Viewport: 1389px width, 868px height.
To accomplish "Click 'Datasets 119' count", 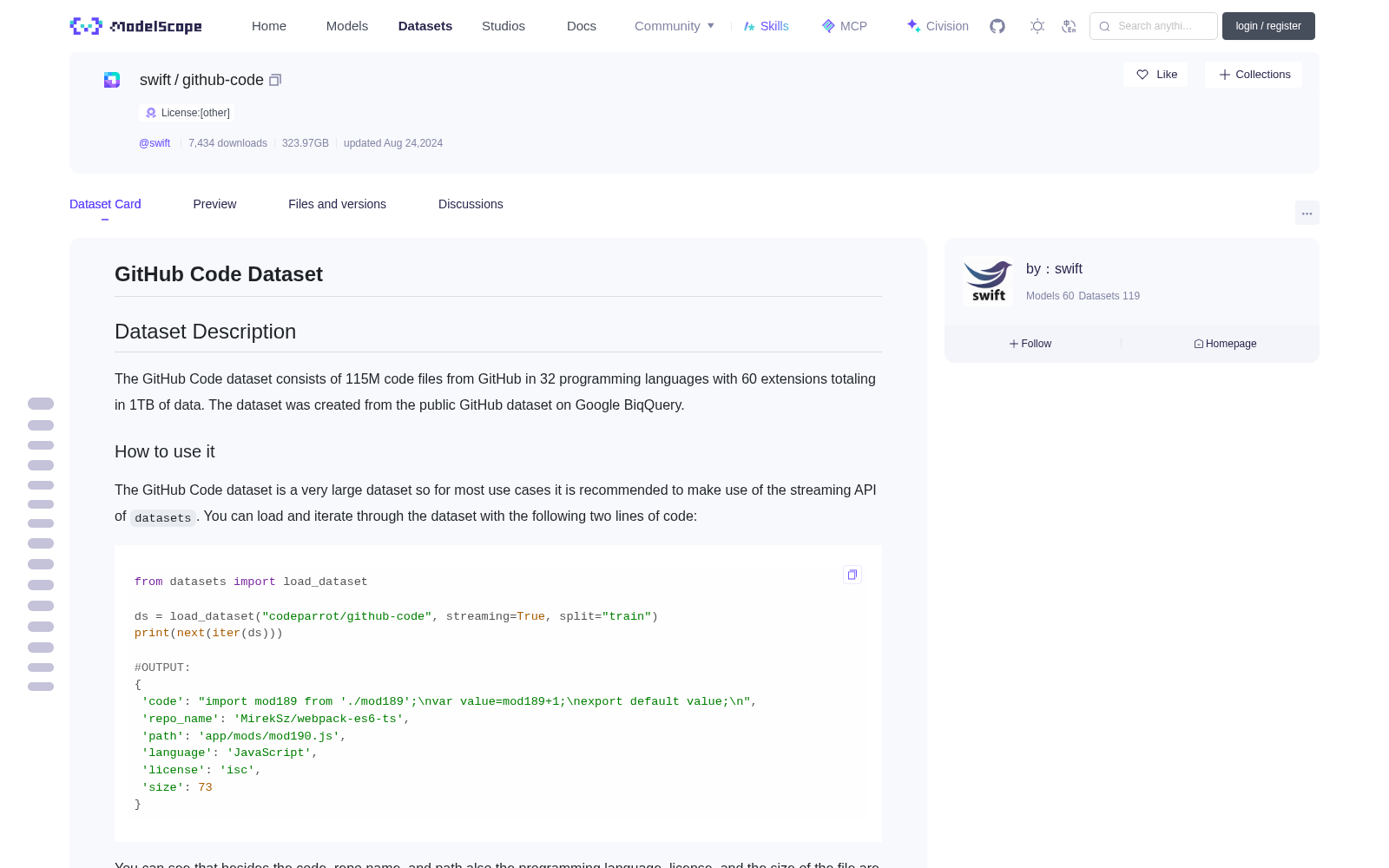I will coord(1109,296).
